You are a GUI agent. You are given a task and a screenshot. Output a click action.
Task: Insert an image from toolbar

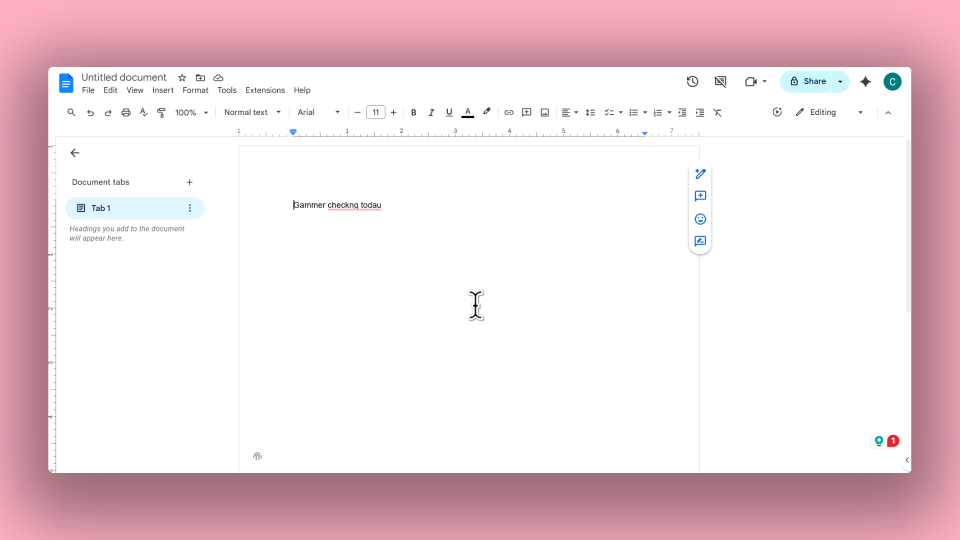[544, 113]
